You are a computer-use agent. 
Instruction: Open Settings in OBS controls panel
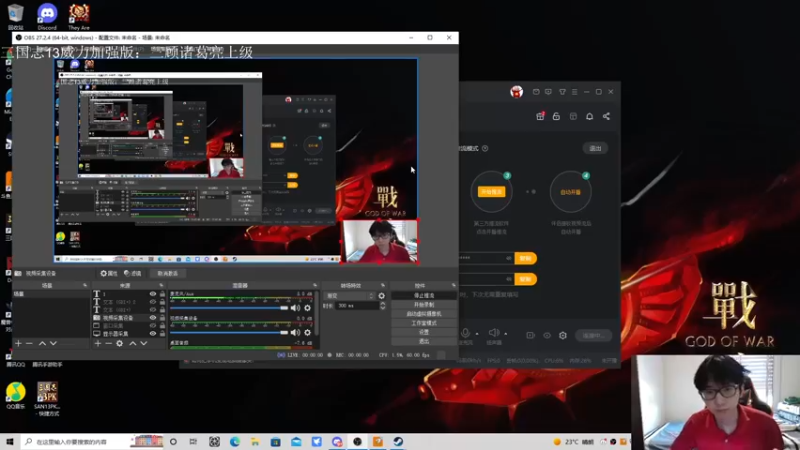(x=424, y=332)
